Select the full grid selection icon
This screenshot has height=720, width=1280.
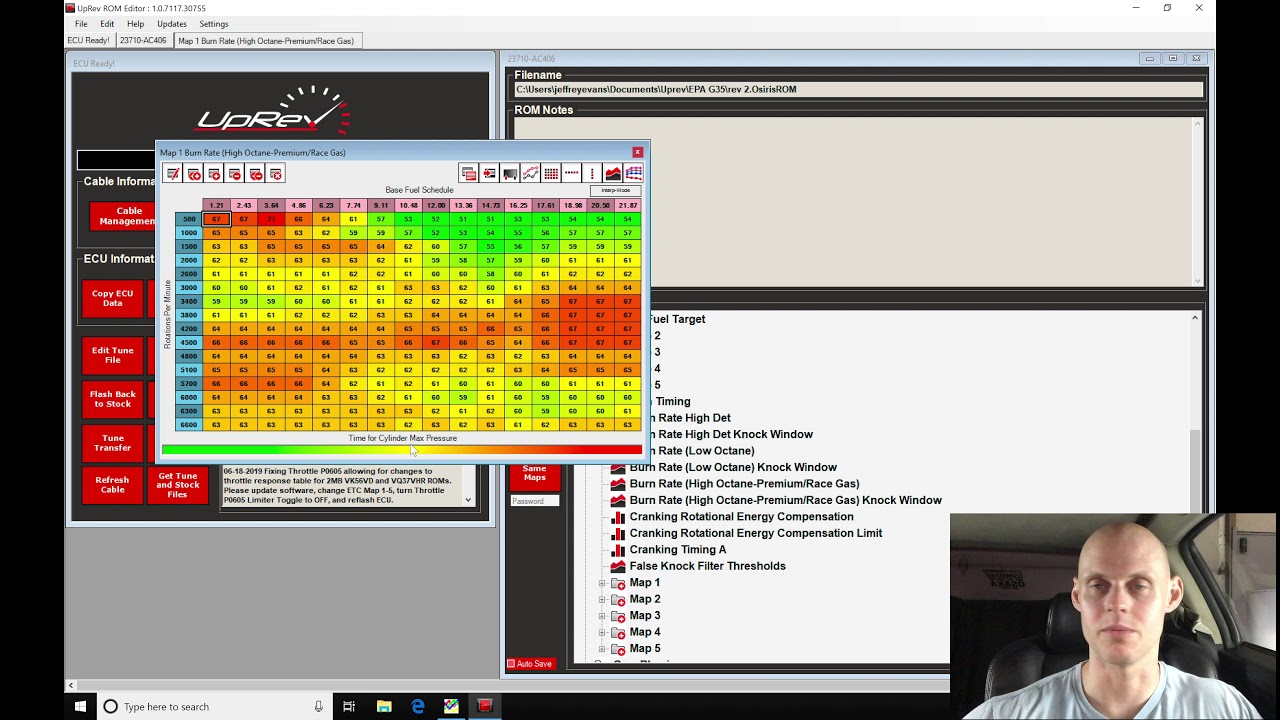tap(551, 174)
